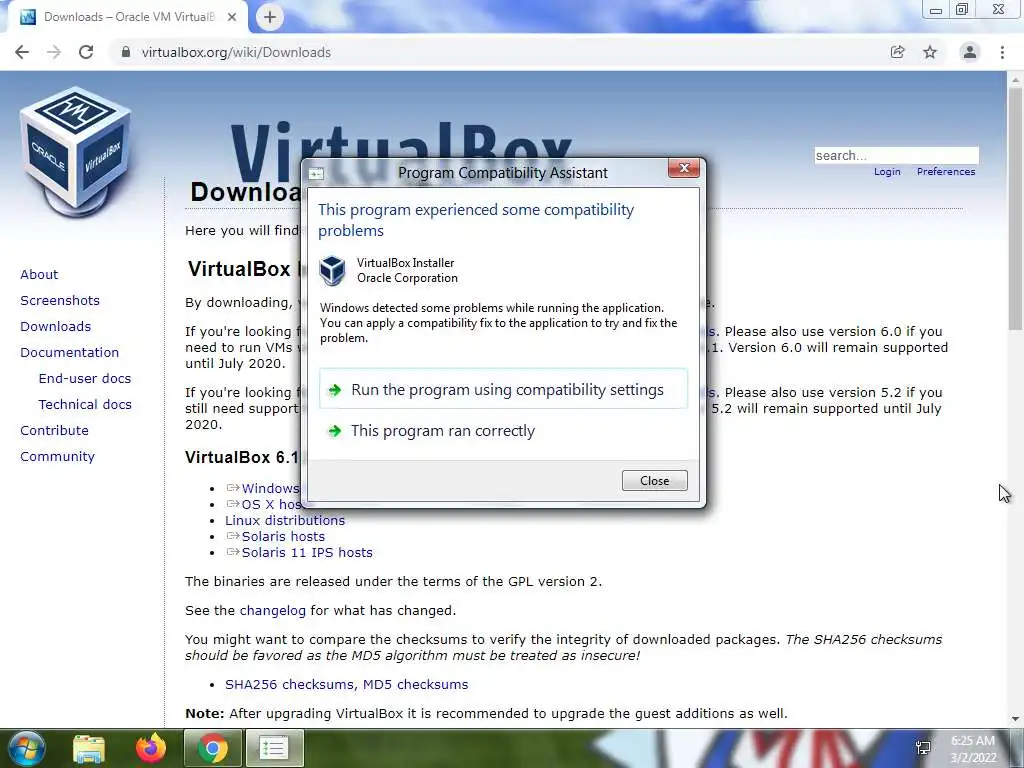Open End-user docs in the sidebar
Screen dimensions: 1024x768
point(85,379)
